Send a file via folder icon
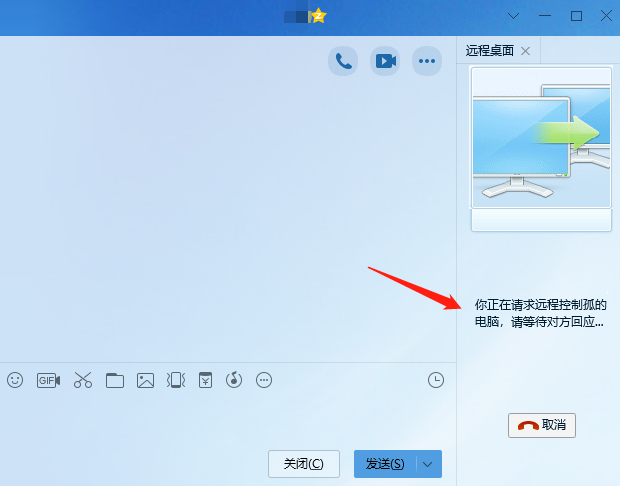Viewport: 620px width, 486px height. pos(115,380)
